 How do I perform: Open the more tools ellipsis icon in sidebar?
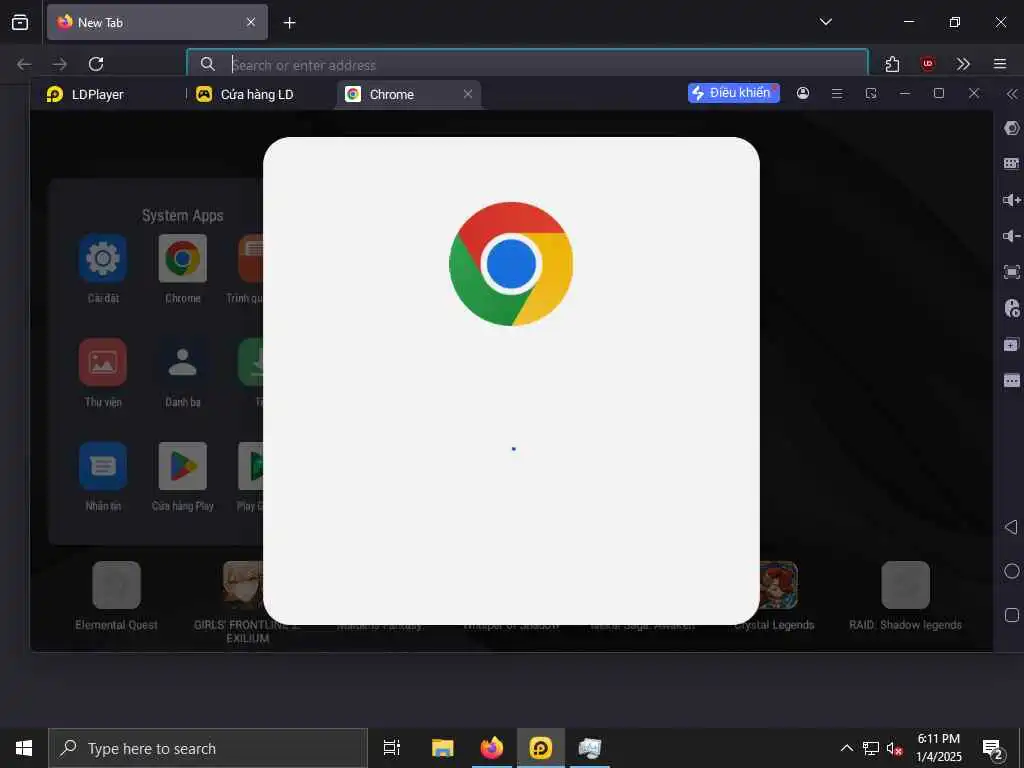coord(1012,380)
